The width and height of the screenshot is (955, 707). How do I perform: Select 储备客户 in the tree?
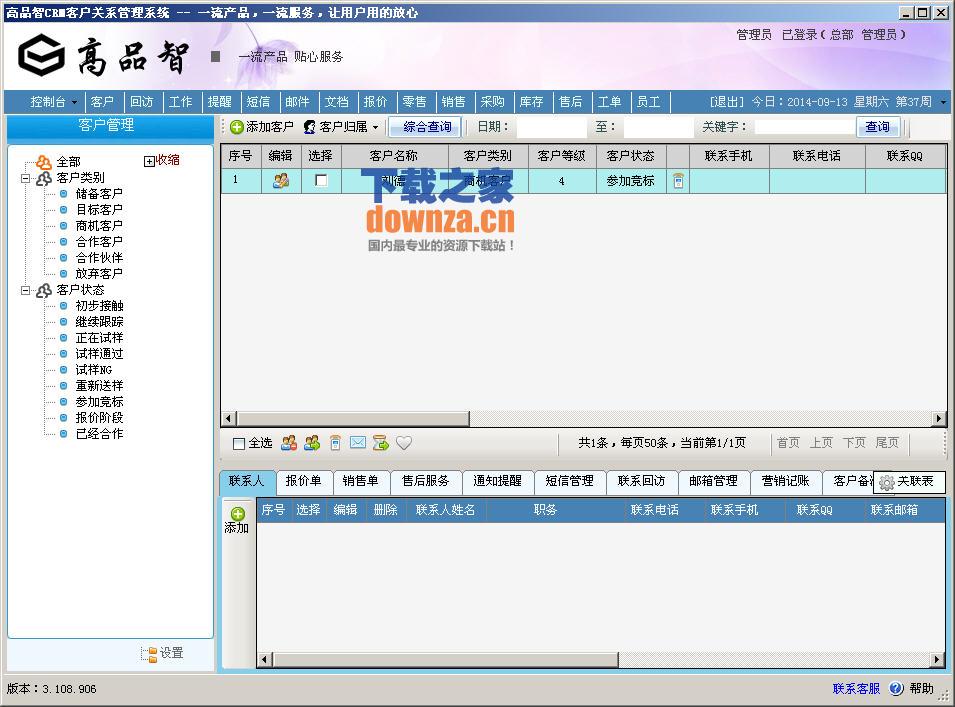(99, 194)
